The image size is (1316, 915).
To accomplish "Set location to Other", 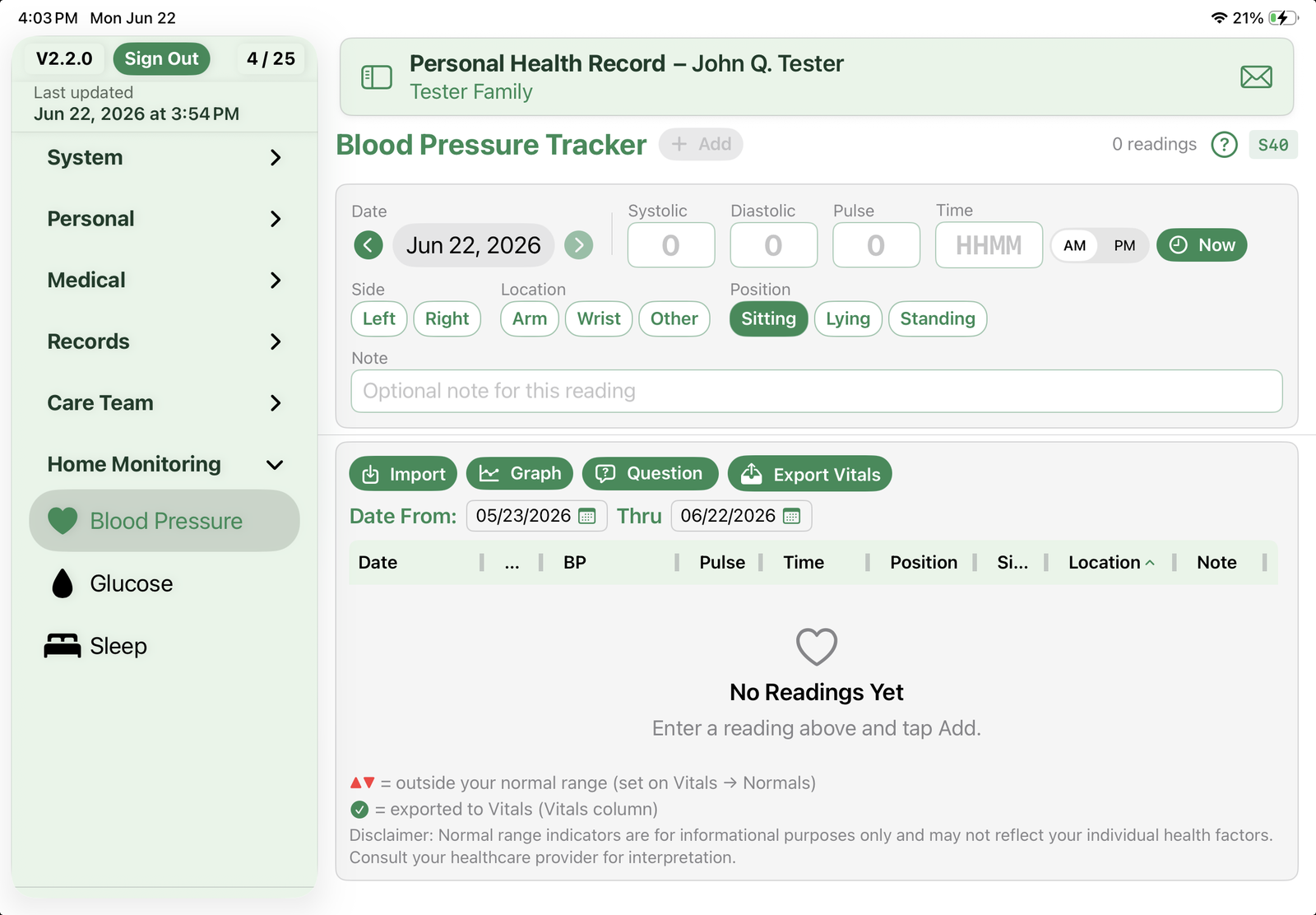I will click(x=674, y=318).
